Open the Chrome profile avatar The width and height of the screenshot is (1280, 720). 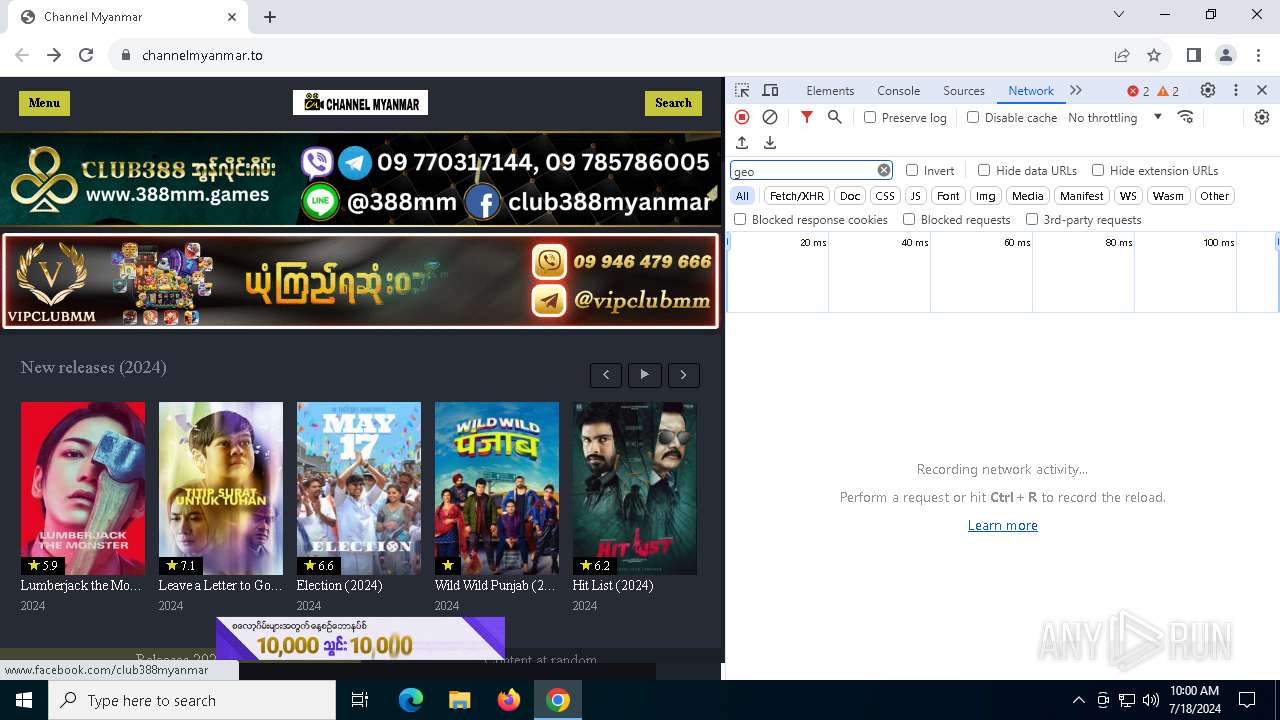click(x=1226, y=55)
